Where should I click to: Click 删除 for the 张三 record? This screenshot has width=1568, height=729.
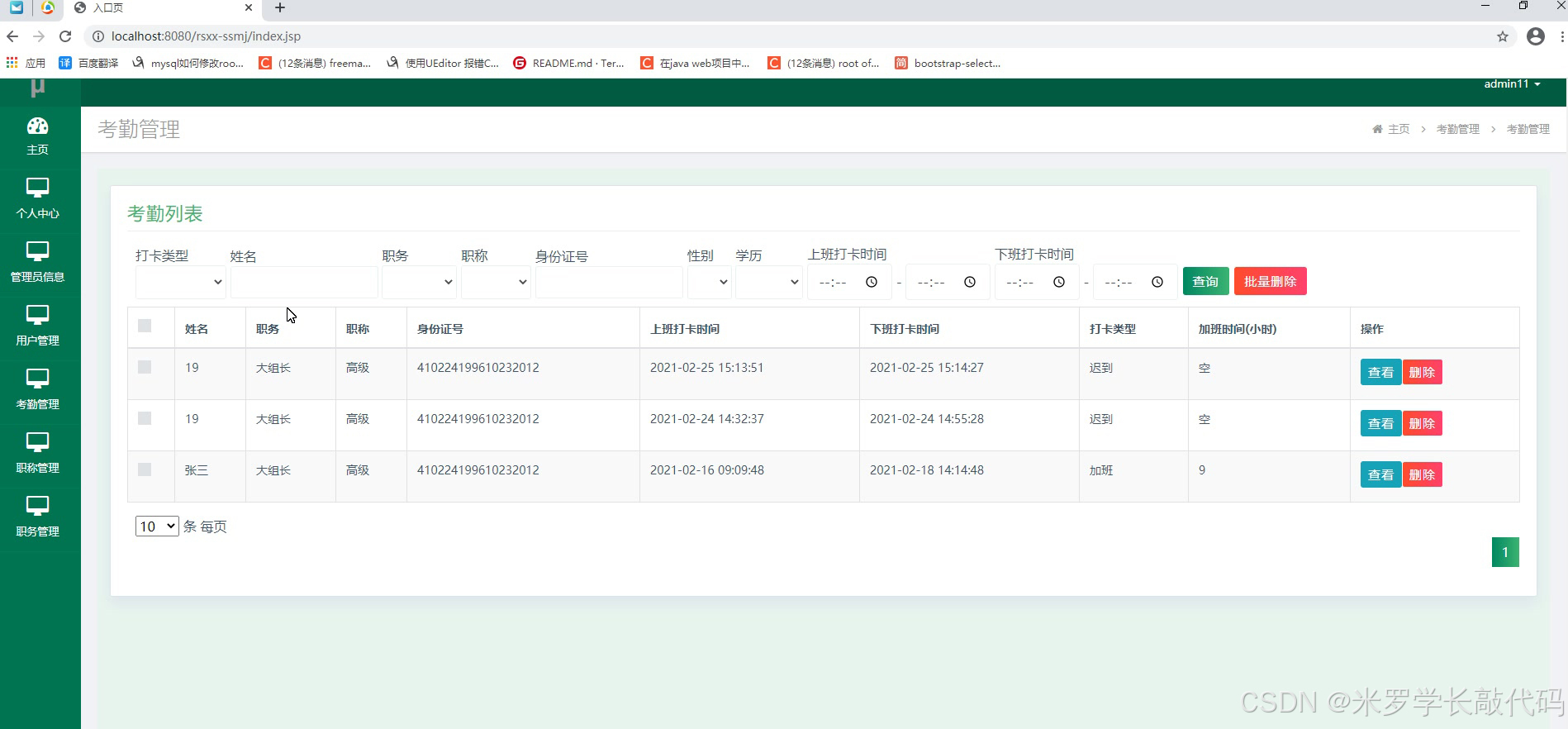pos(1422,475)
